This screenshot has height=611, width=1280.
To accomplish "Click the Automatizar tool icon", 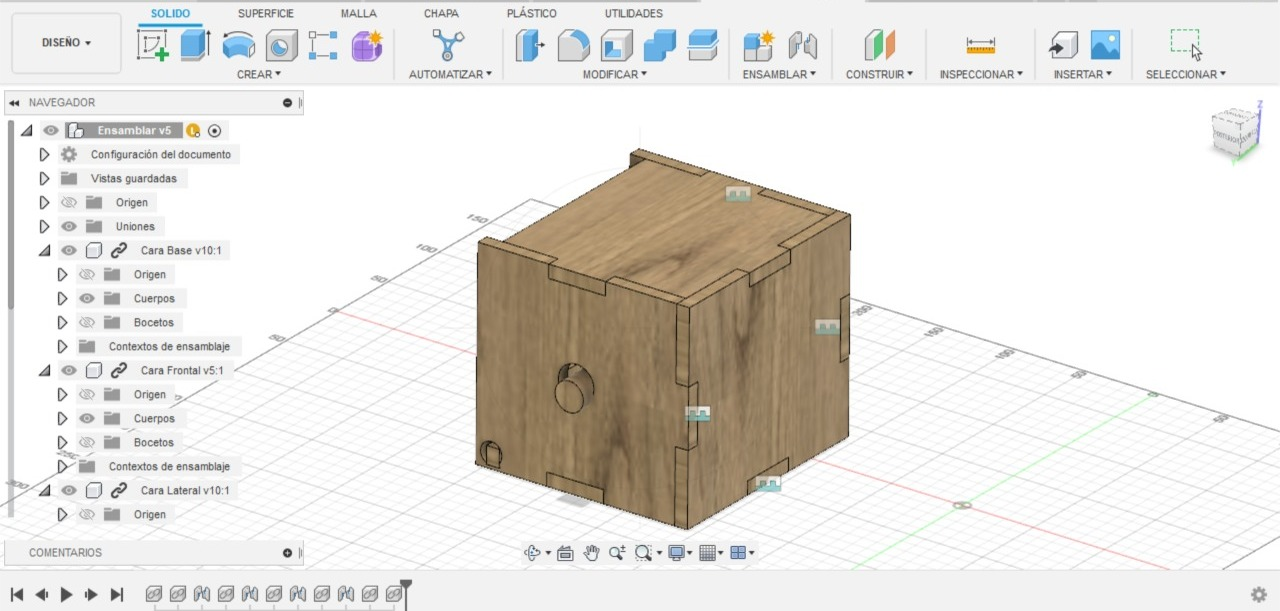I will (448, 45).
